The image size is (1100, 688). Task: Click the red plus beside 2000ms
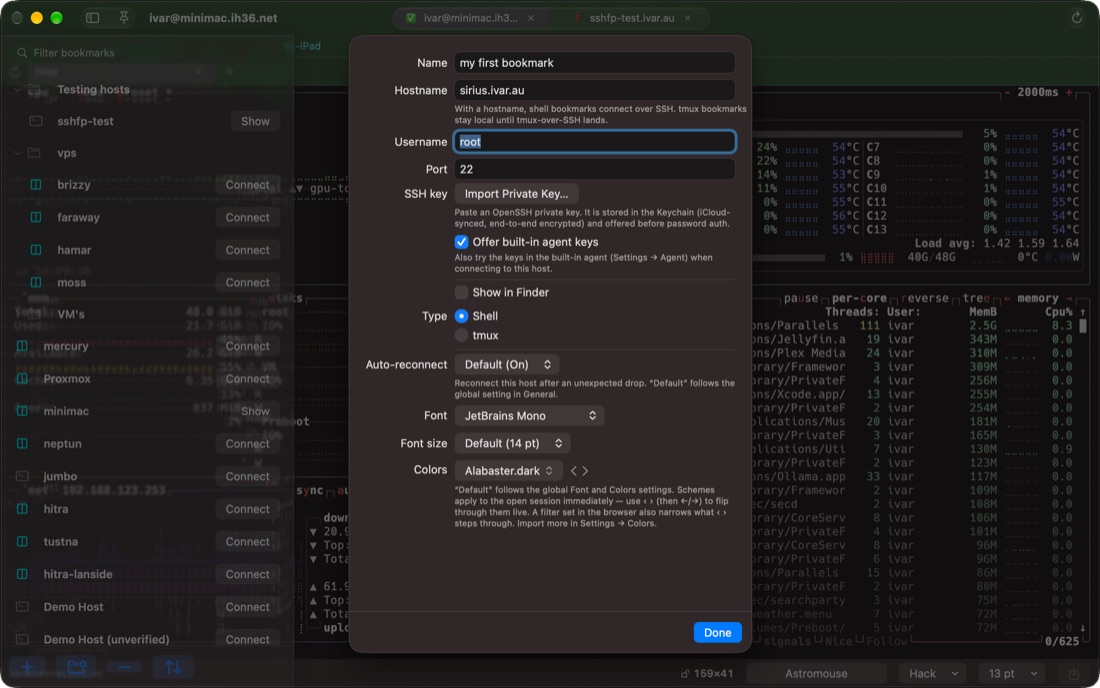pos(1070,93)
